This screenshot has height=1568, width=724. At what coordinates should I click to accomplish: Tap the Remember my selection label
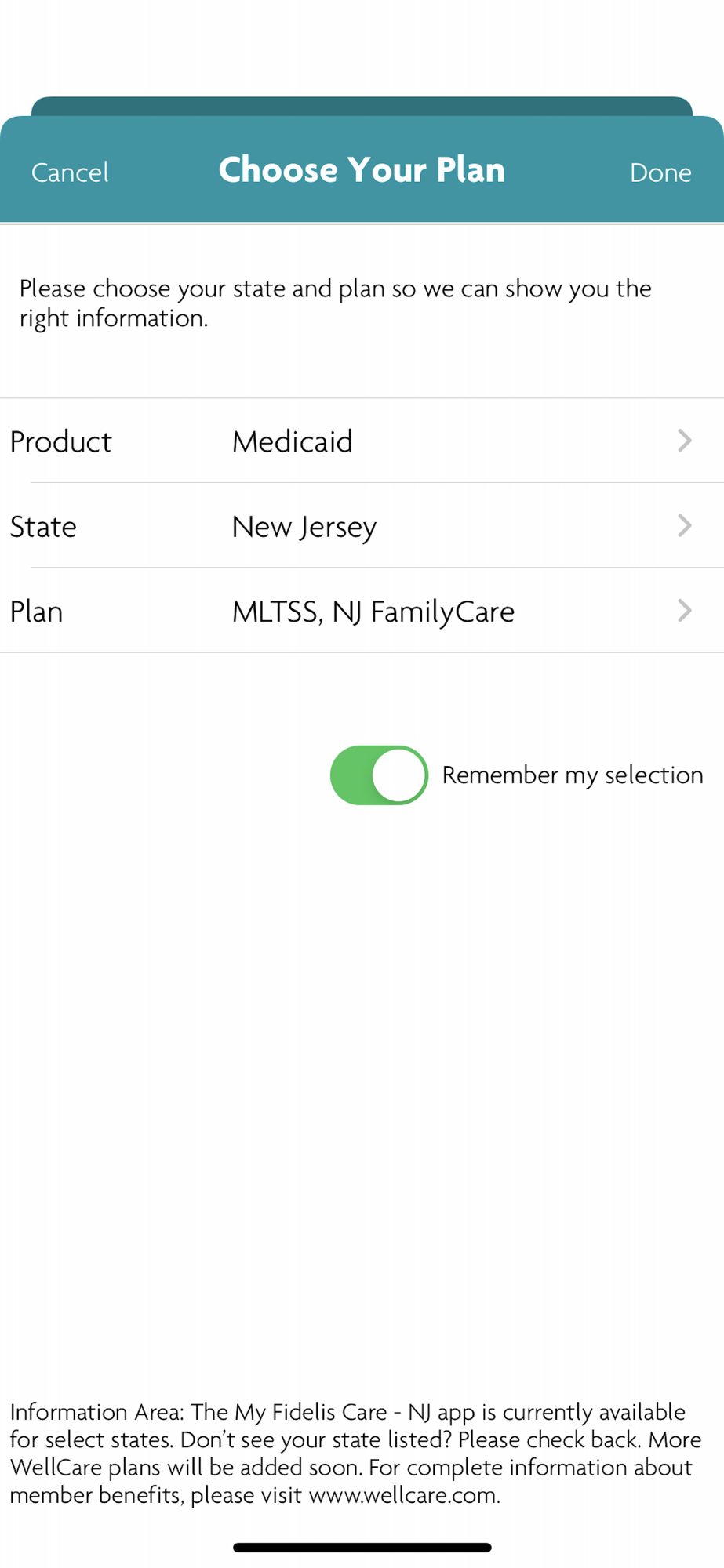573,775
